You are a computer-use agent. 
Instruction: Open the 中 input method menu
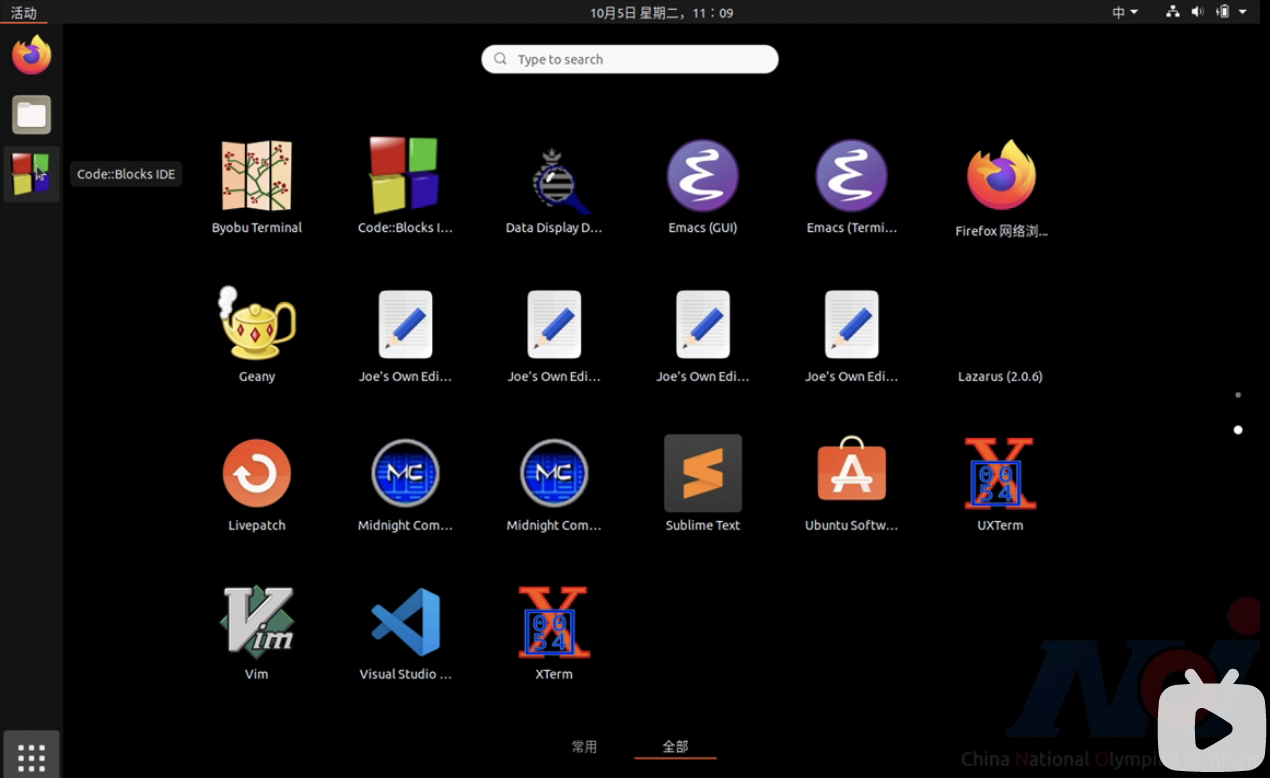[1125, 12]
